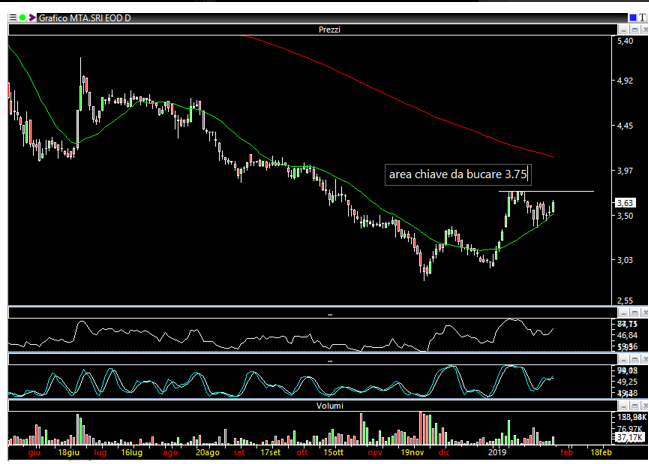Click the '2019' date label

[x=497, y=452]
